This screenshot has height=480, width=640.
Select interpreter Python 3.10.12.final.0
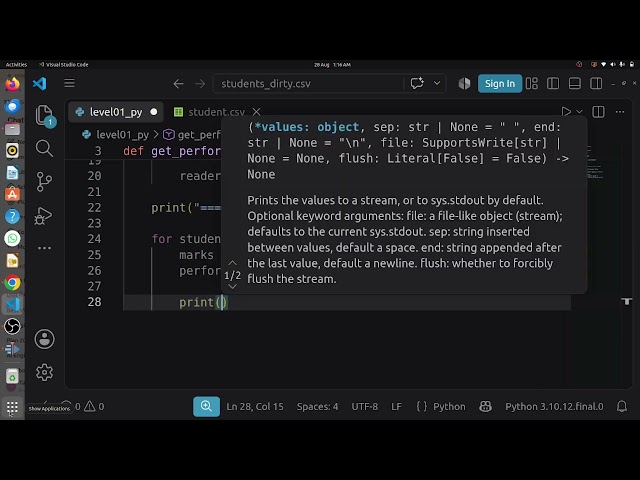[554, 407]
